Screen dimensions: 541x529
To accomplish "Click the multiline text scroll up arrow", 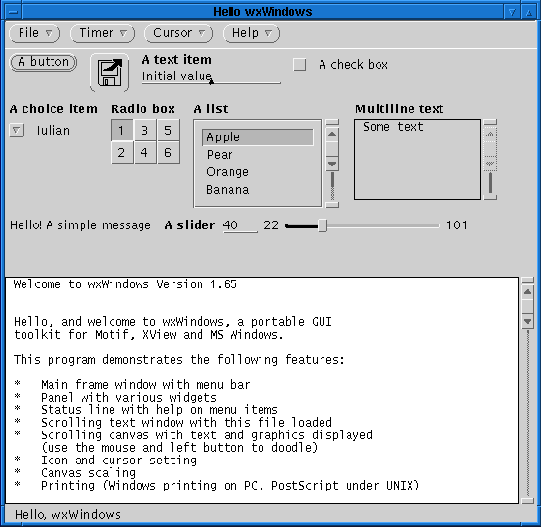I will pos(490,134).
